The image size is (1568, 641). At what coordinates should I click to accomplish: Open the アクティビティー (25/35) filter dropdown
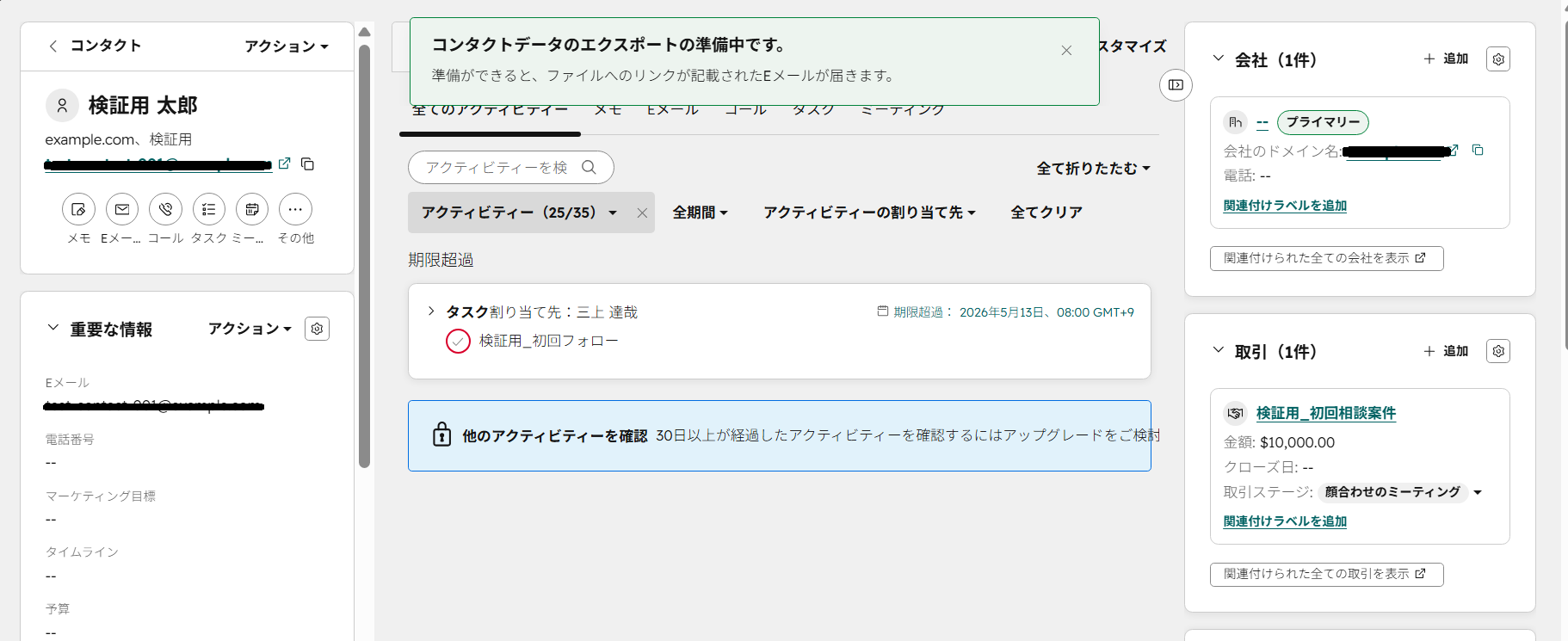pos(519,213)
